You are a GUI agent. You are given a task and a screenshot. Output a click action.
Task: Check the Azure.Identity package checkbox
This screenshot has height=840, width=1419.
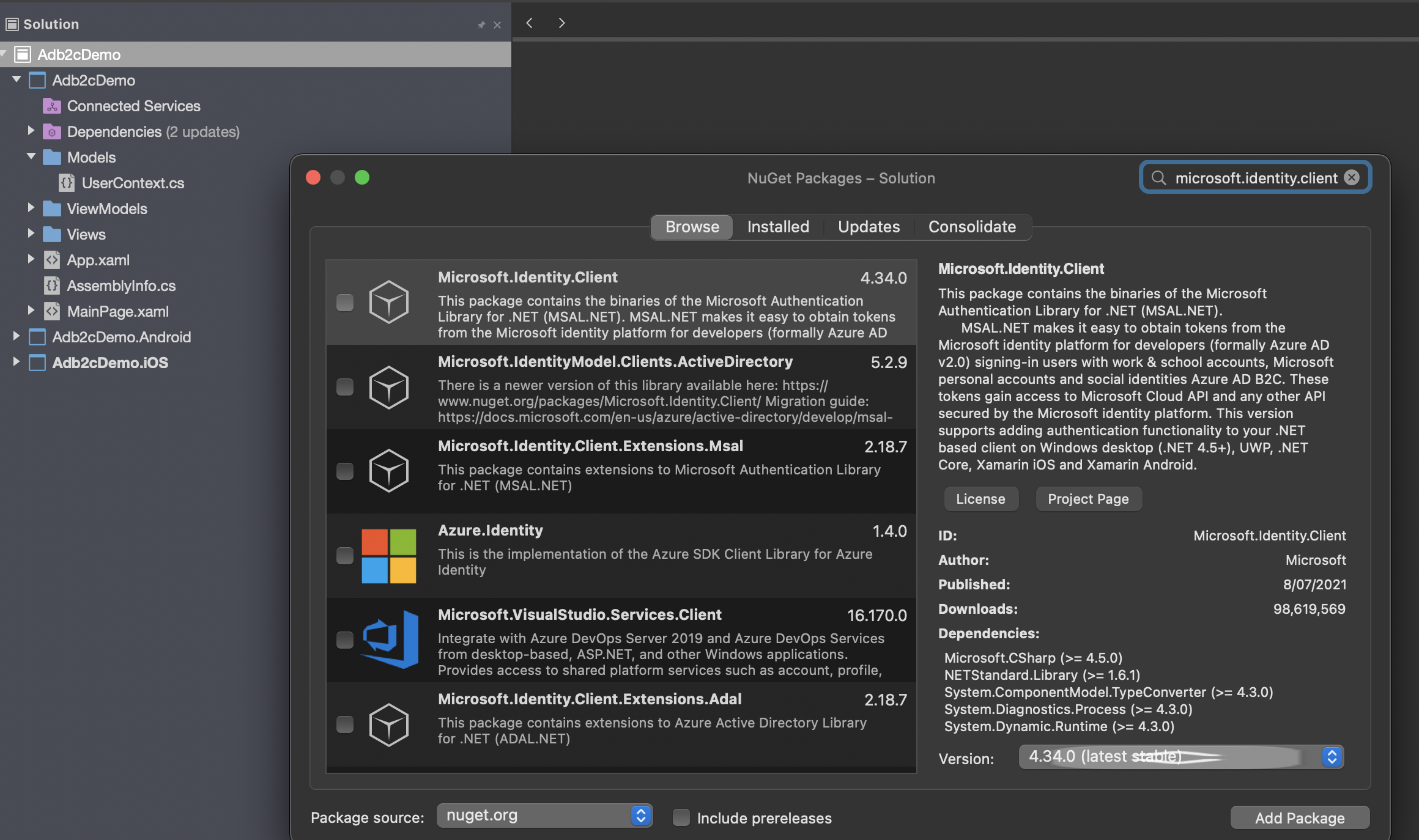(345, 556)
